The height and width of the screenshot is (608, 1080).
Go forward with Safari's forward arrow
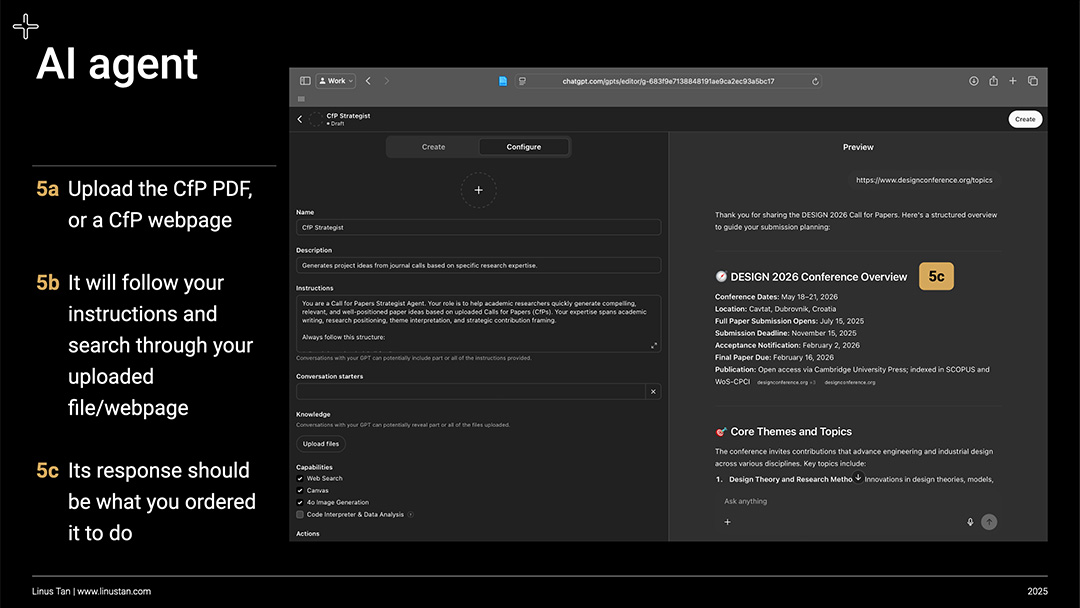386,81
